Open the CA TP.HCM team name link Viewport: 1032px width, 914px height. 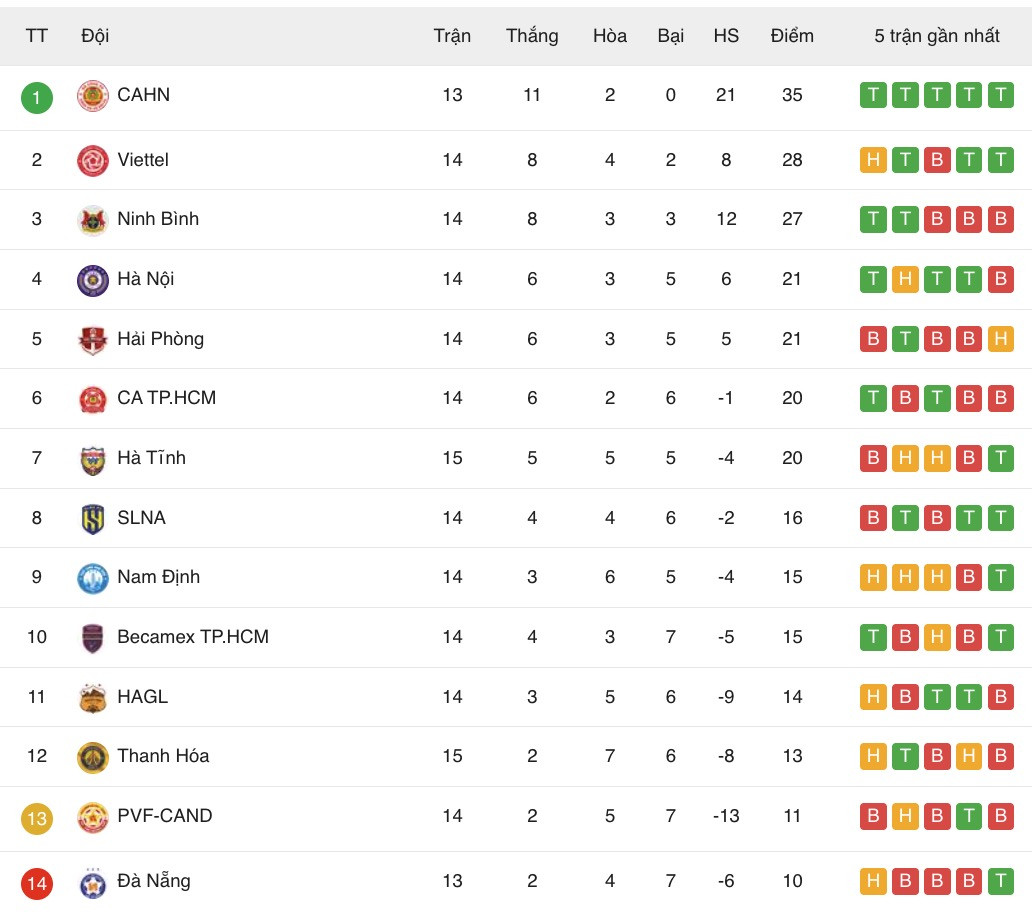click(166, 398)
